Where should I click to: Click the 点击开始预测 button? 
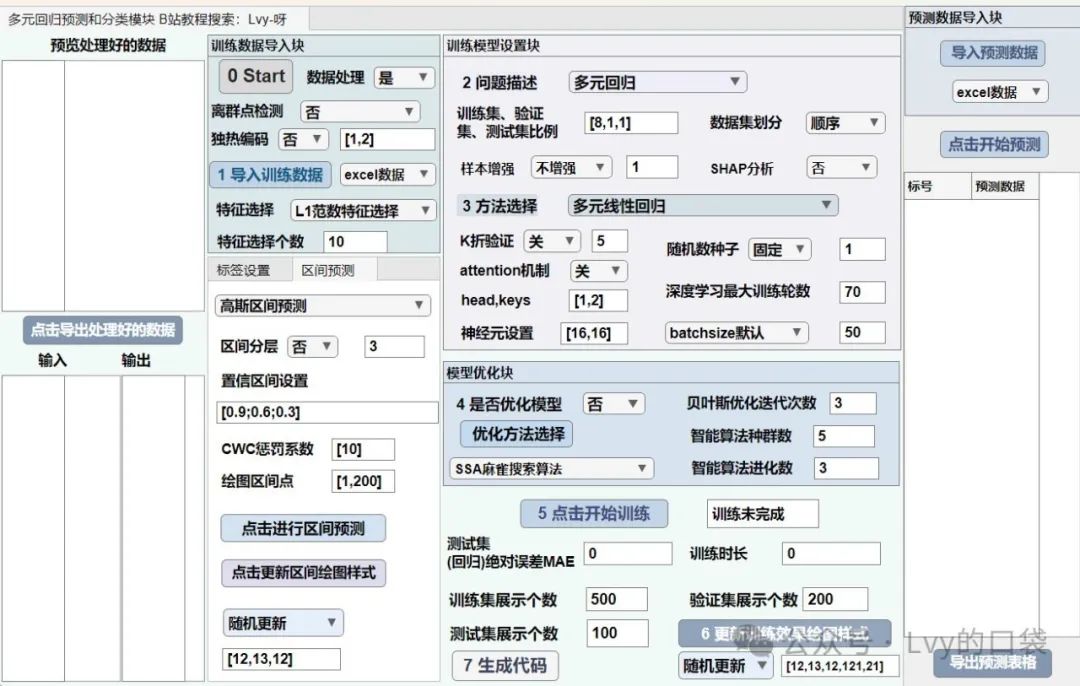coord(993,144)
